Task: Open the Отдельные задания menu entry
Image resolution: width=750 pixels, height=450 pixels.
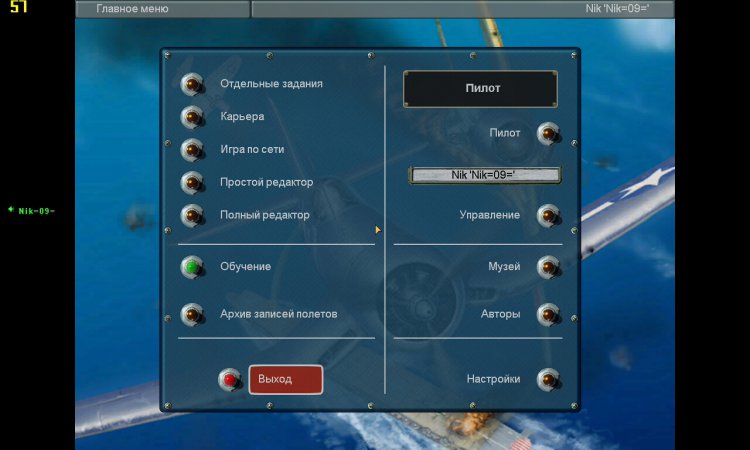Action: click(271, 84)
